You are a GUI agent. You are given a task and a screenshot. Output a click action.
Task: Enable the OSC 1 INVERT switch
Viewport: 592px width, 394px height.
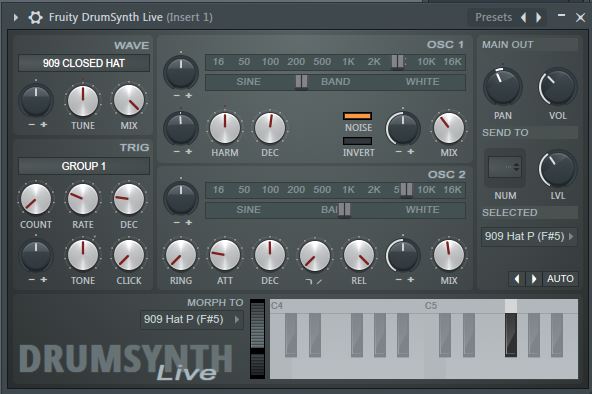click(358, 141)
